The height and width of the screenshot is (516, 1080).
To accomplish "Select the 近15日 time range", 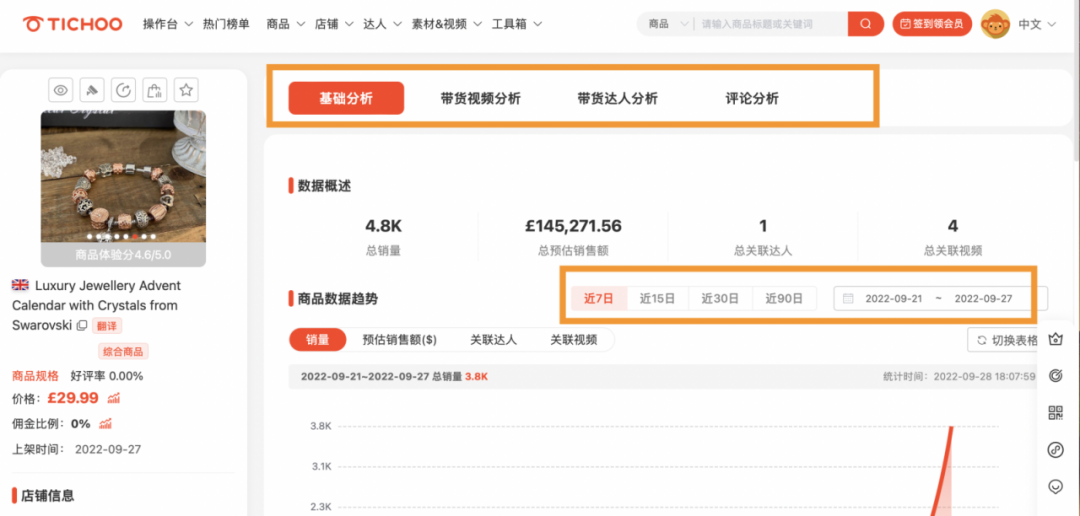I will point(657,299).
